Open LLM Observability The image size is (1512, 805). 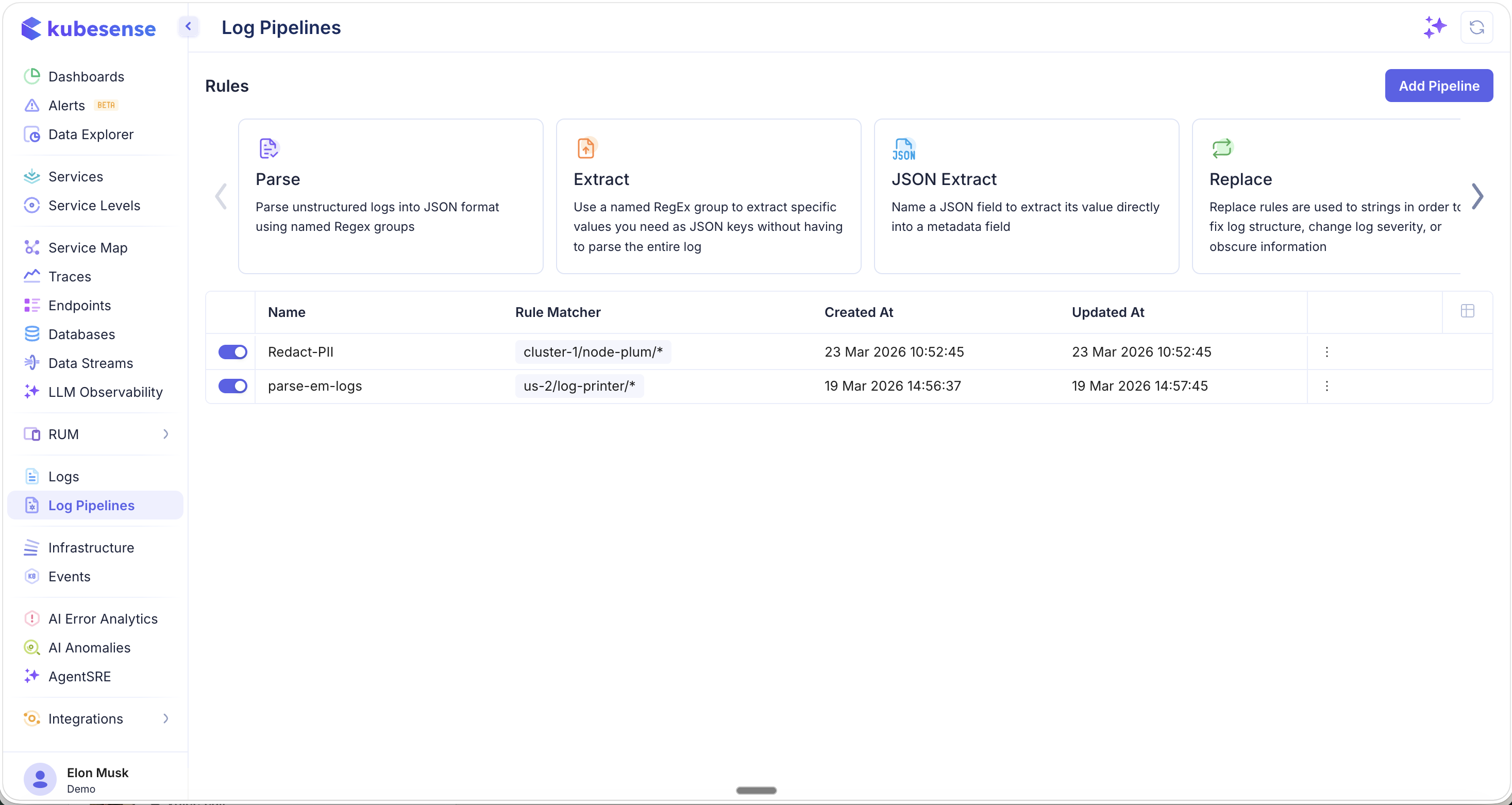pyautogui.click(x=105, y=392)
